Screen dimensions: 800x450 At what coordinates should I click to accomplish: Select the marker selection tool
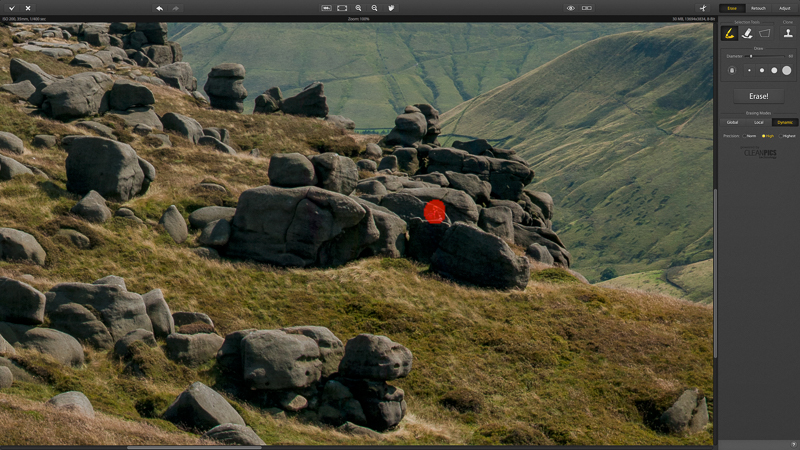729,33
